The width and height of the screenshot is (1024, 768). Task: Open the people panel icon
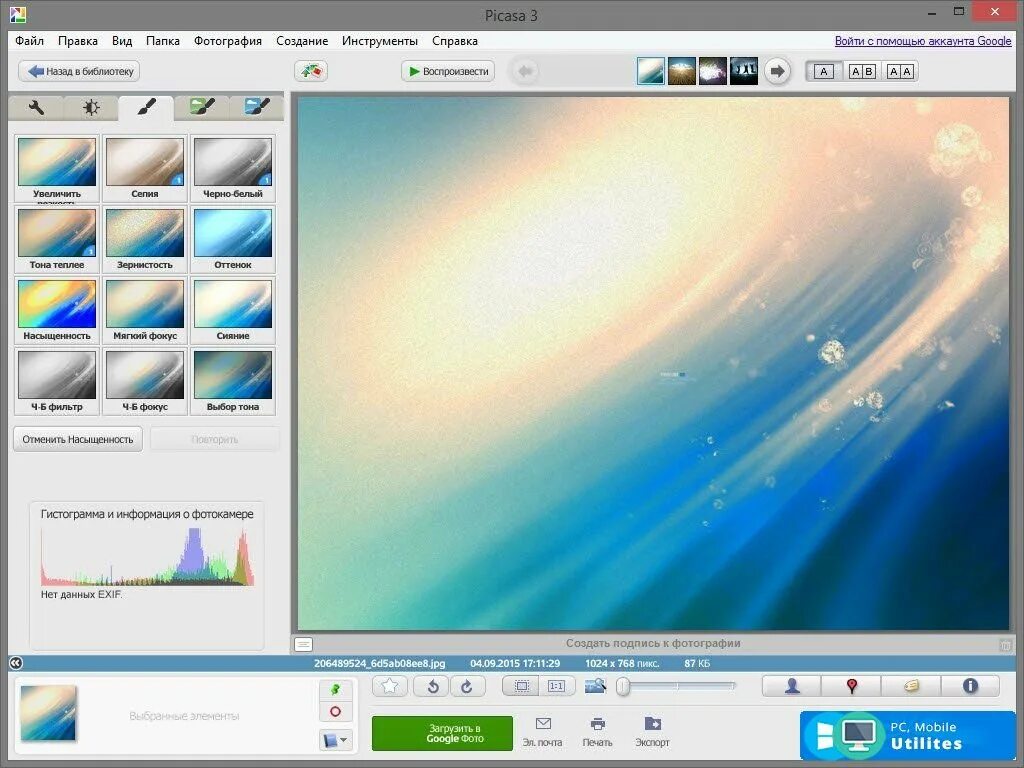[x=792, y=686]
